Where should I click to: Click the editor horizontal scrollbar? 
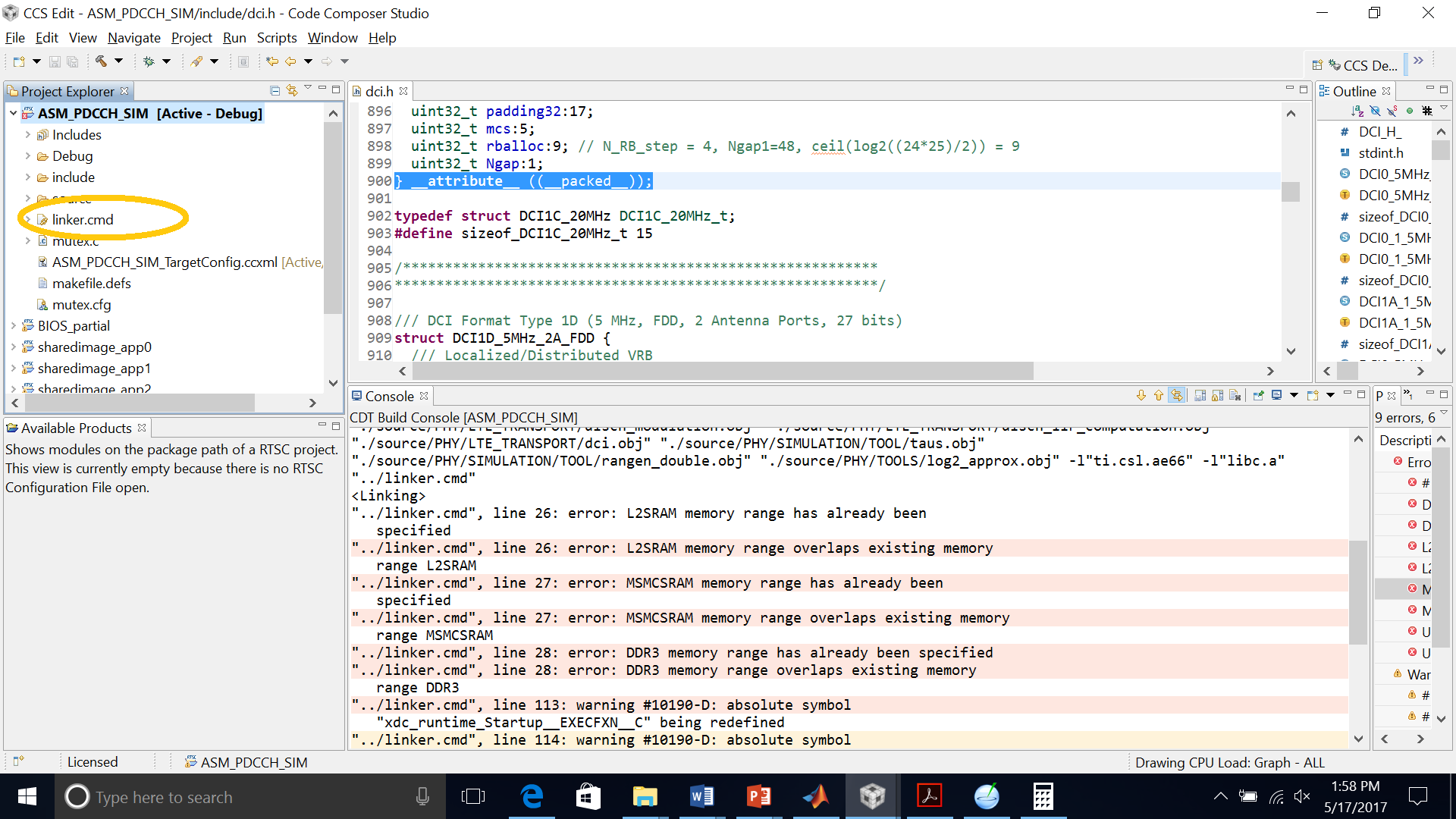tap(722, 371)
